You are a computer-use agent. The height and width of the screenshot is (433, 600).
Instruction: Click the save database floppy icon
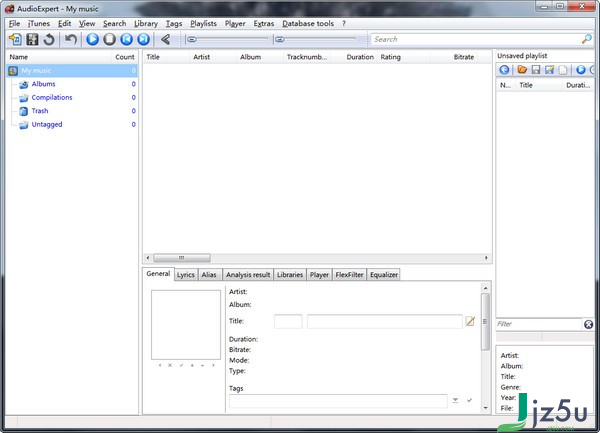(x=32, y=39)
